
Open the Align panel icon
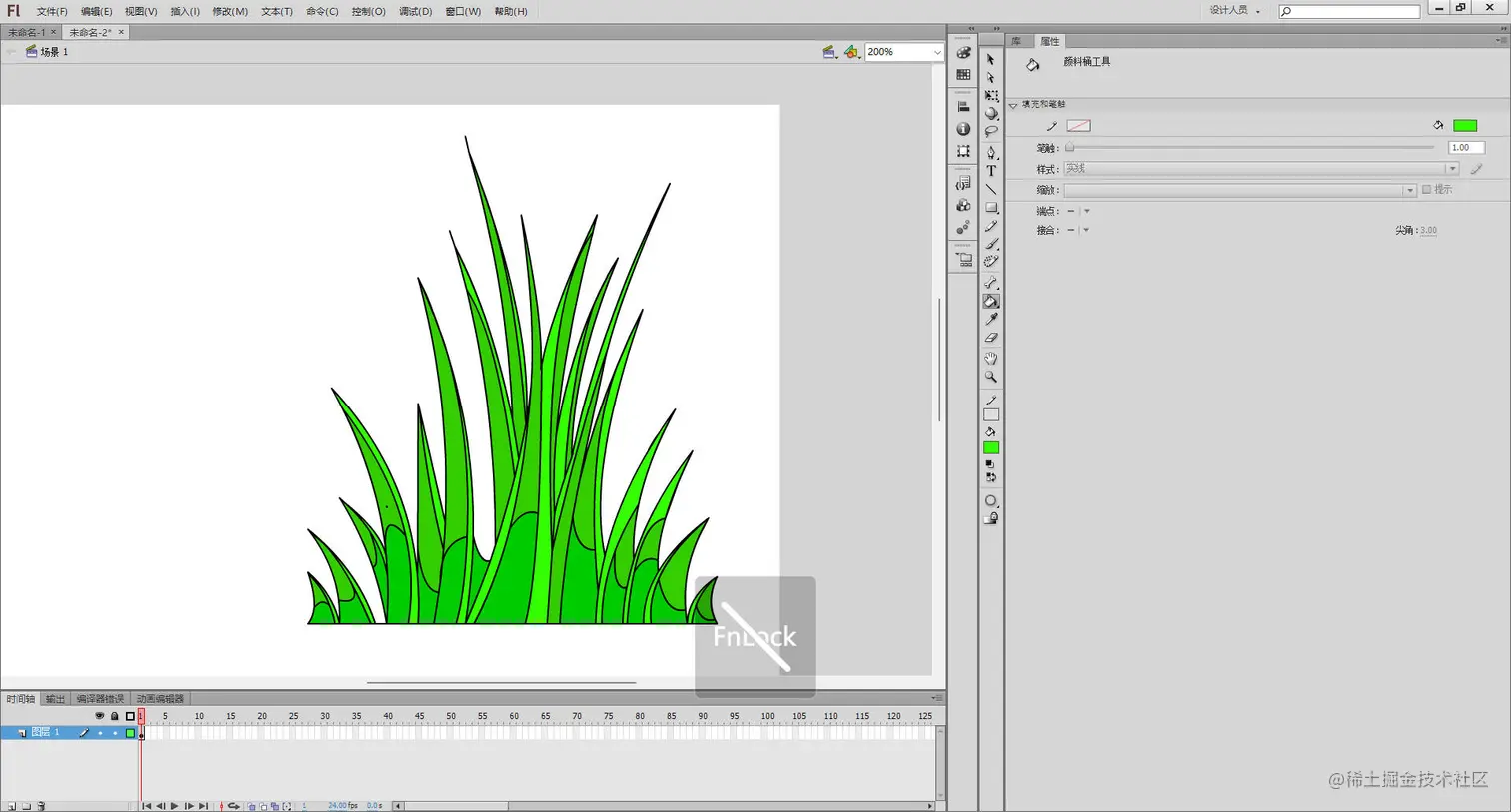pyautogui.click(x=963, y=107)
